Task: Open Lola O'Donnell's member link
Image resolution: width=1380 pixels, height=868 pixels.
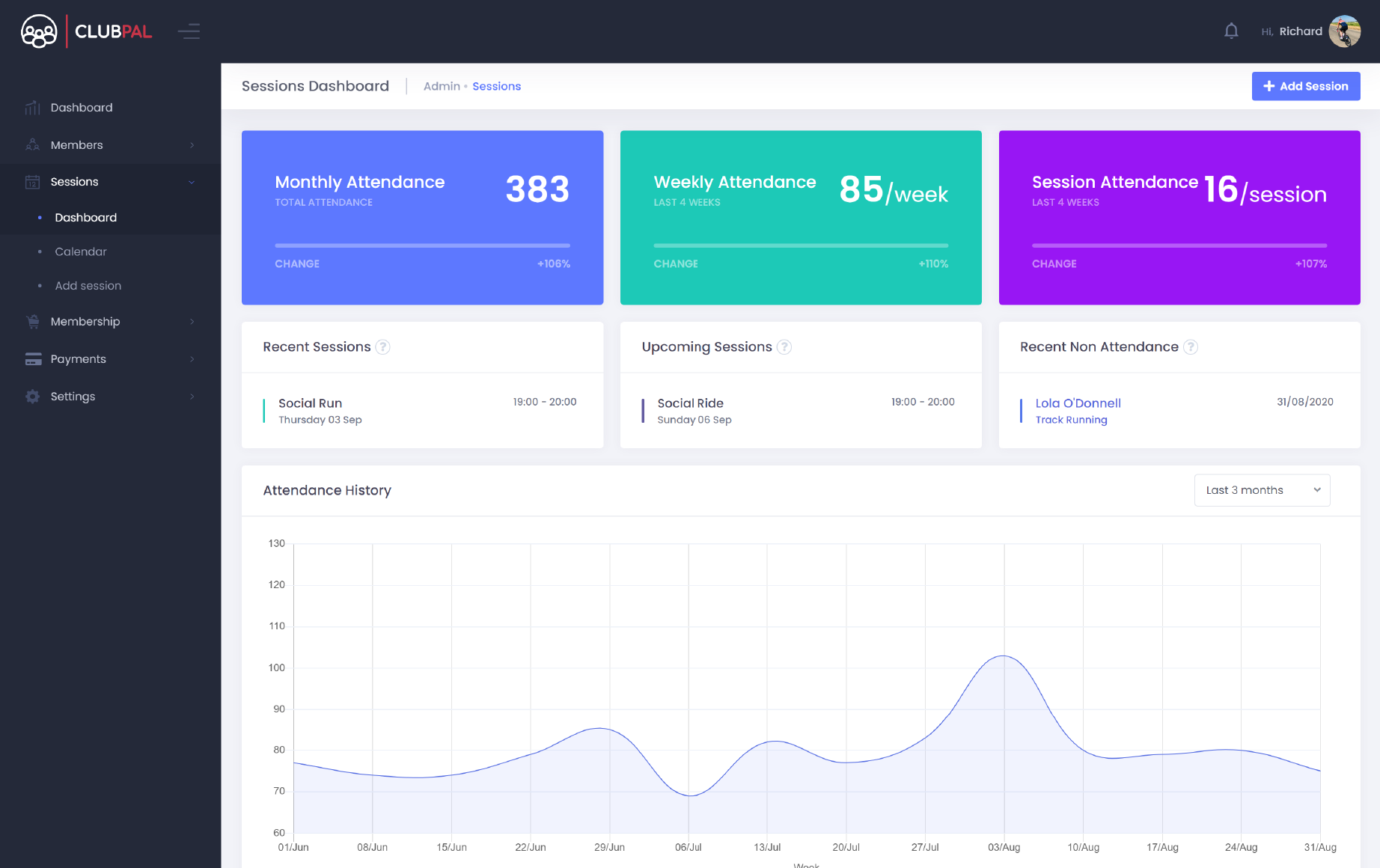Action: click(1078, 403)
